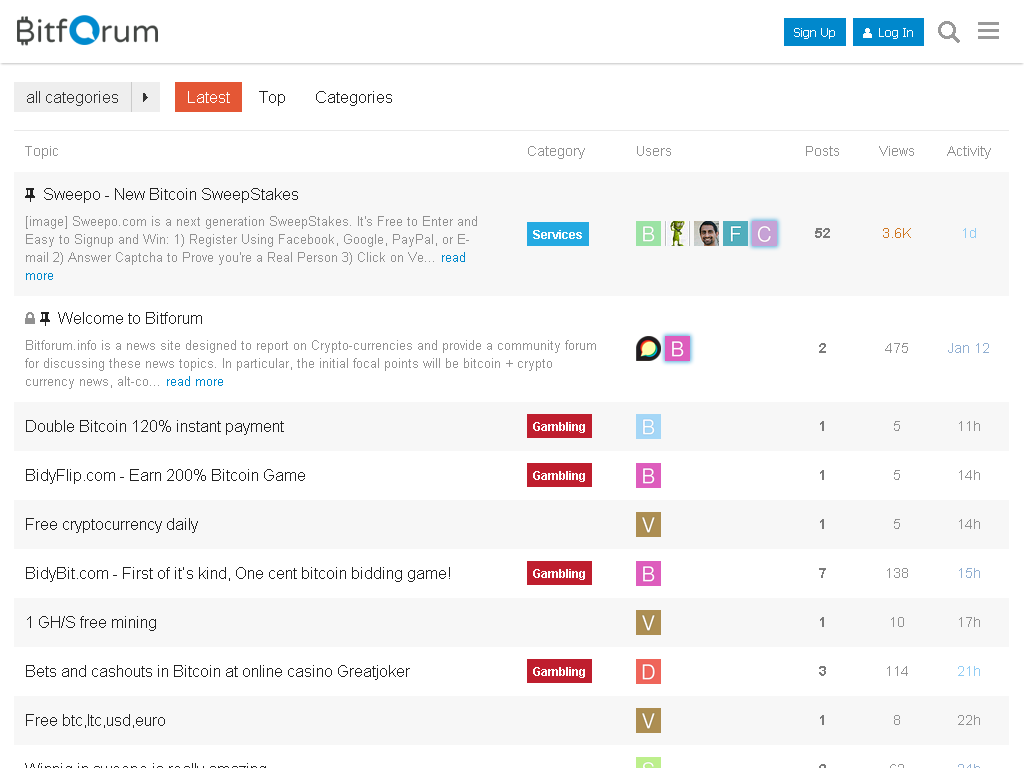The height and width of the screenshot is (768, 1024).
Task: Open Welcome to Bitforum topic
Action: click(131, 318)
